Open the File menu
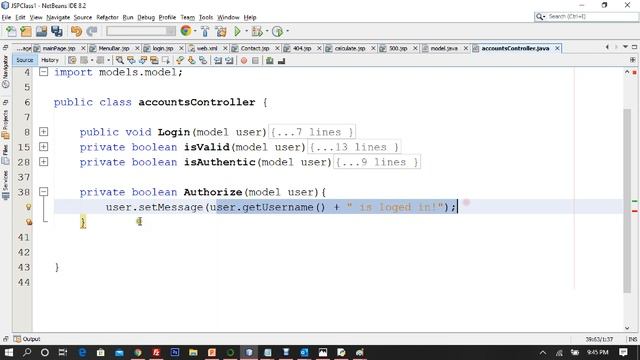The height and width of the screenshot is (360, 640). [x=7, y=17]
